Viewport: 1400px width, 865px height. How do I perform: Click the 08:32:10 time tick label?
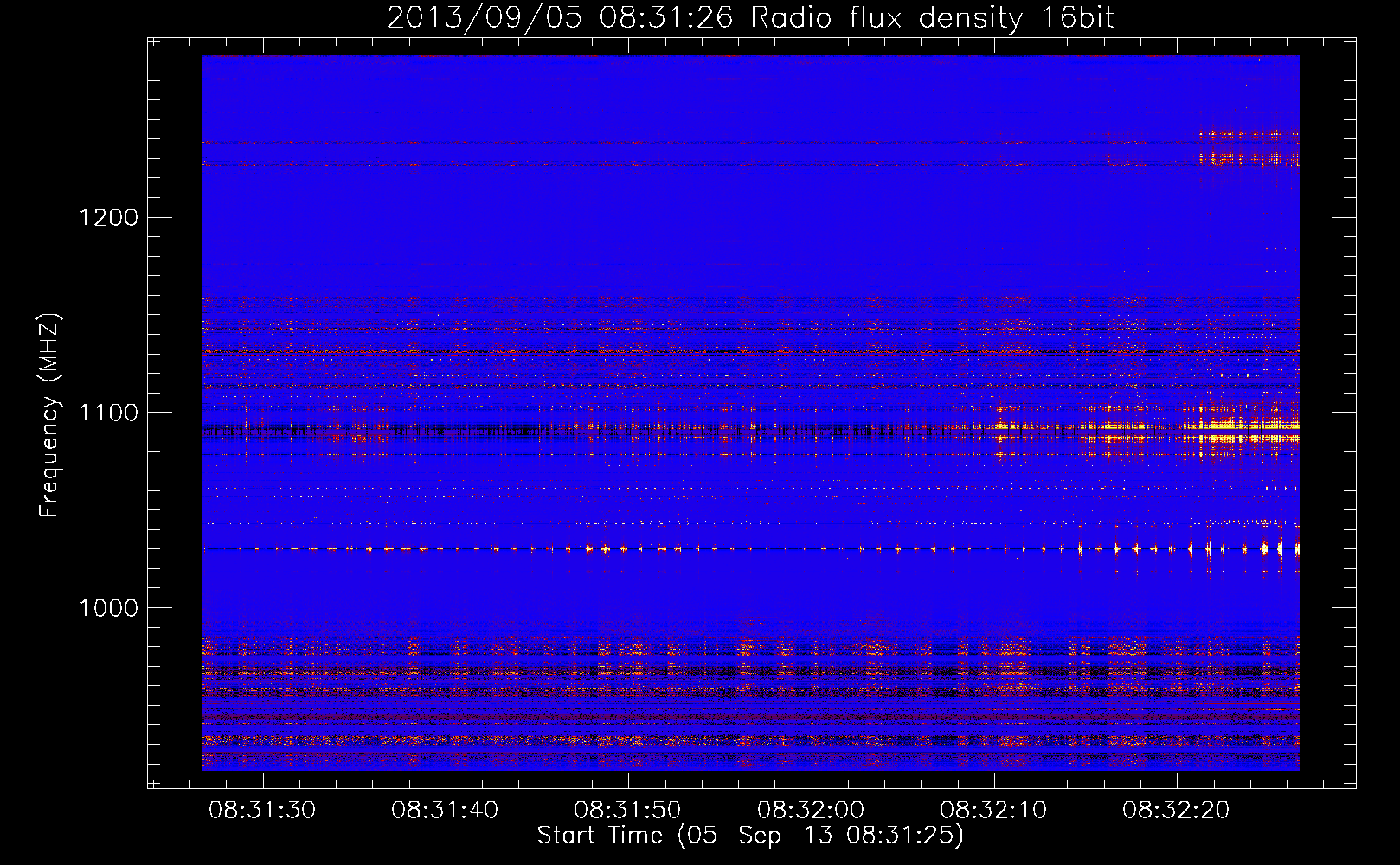tap(993, 811)
